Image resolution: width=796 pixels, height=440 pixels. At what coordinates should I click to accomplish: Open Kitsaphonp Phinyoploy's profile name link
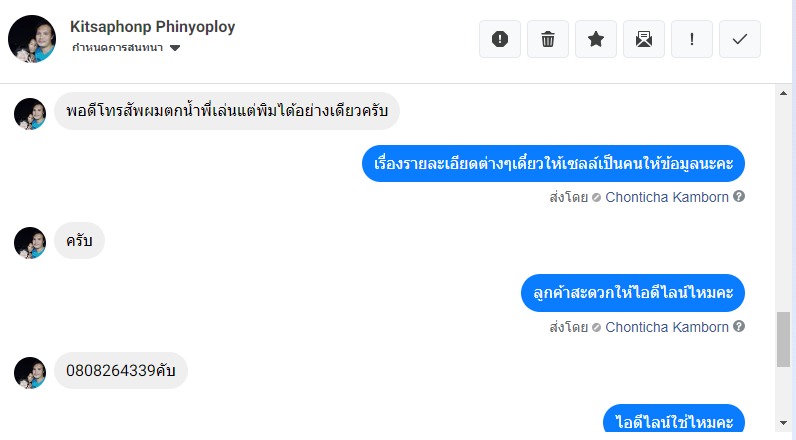pyautogui.click(x=153, y=27)
